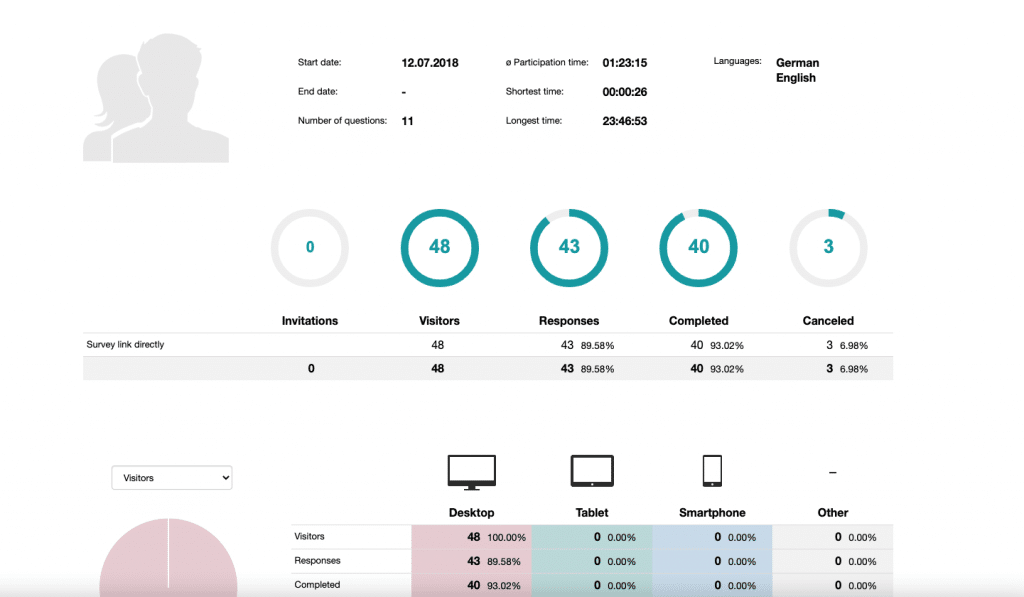Click the Other dash placeholder icon
The width and height of the screenshot is (1024, 597).
coord(833,472)
